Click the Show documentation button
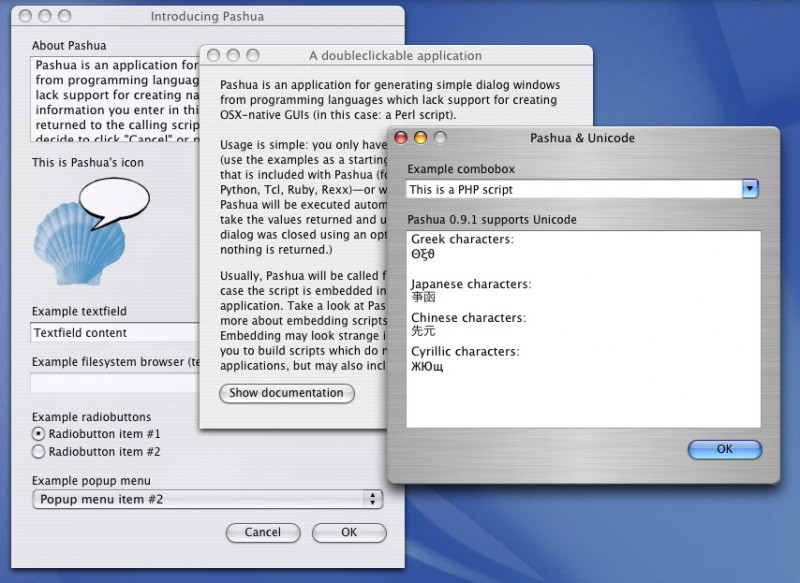The height and width of the screenshot is (583, 800). [x=287, y=393]
